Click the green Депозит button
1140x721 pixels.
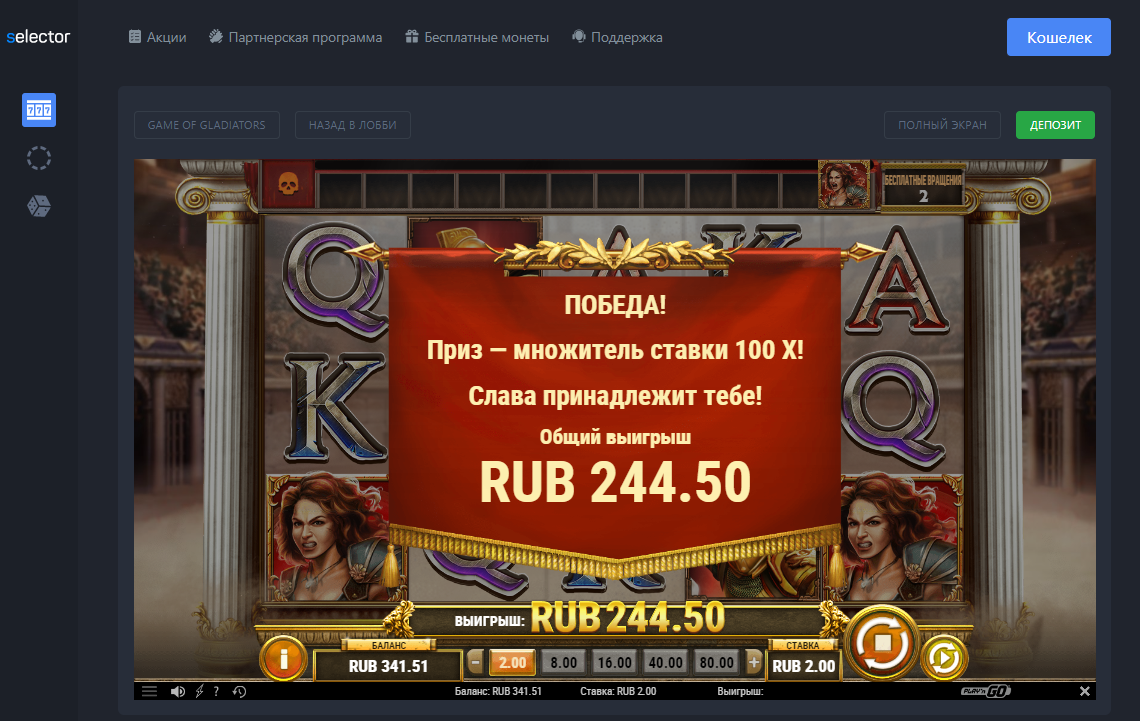coord(1055,125)
